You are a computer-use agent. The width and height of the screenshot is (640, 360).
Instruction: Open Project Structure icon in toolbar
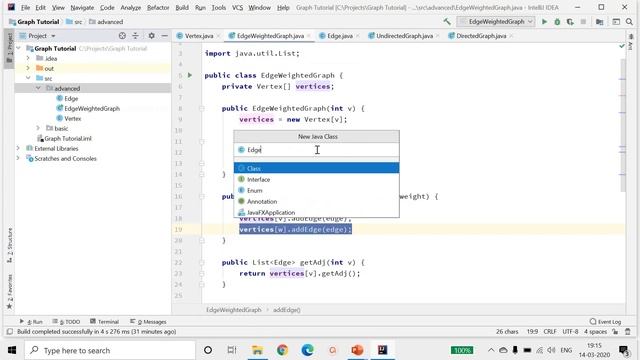pos(600,22)
